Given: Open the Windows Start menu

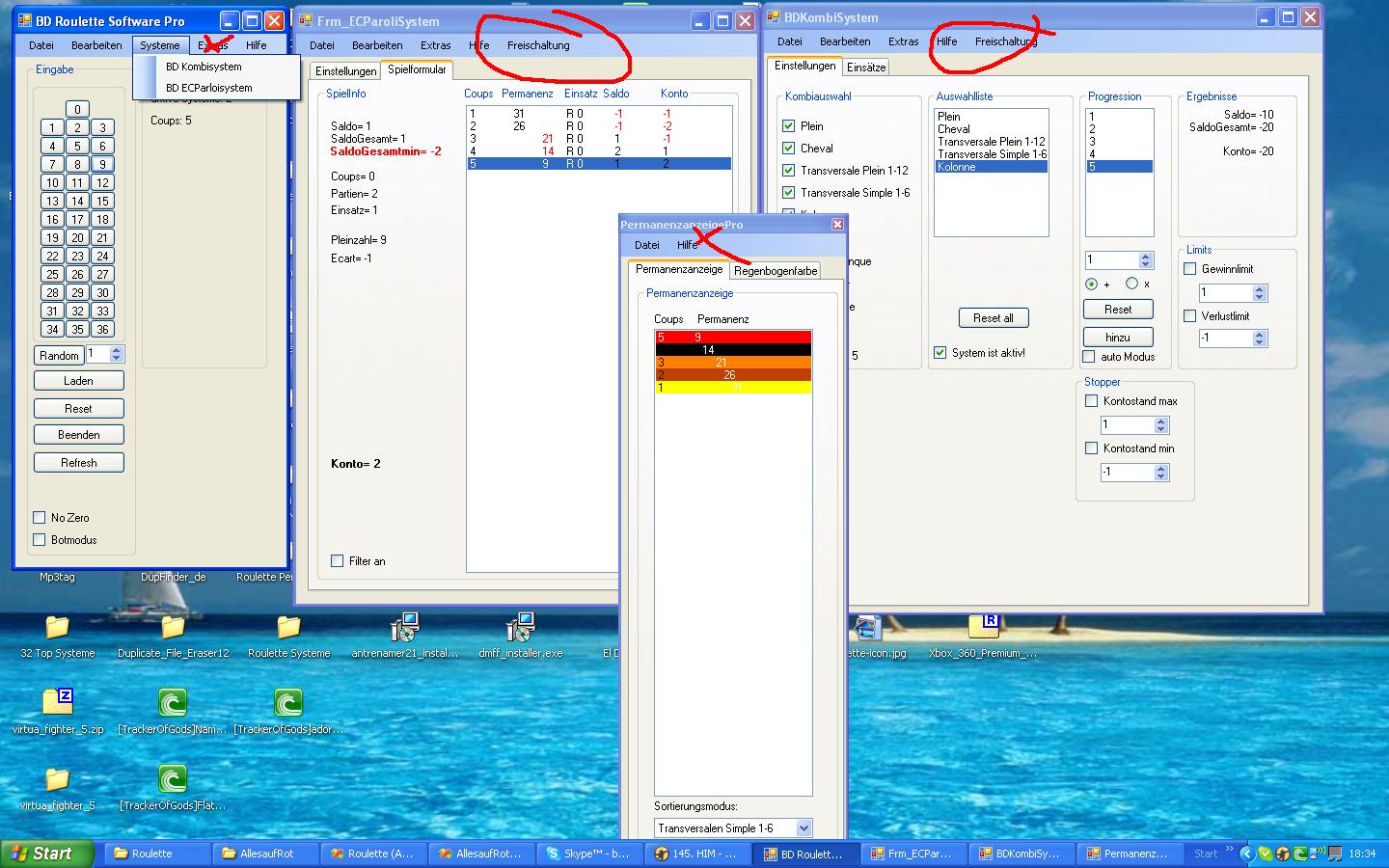Looking at the screenshot, I should [48, 854].
